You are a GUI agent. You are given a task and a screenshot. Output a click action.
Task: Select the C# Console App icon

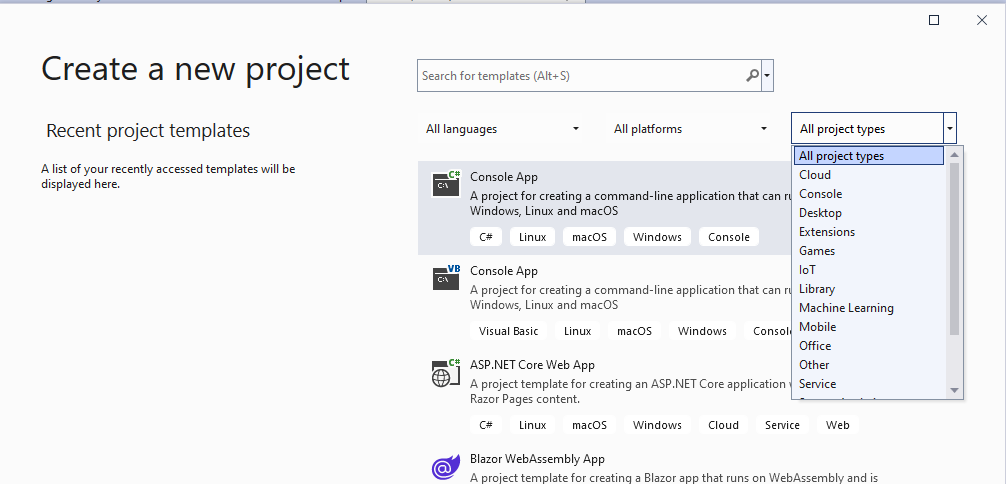click(447, 184)
